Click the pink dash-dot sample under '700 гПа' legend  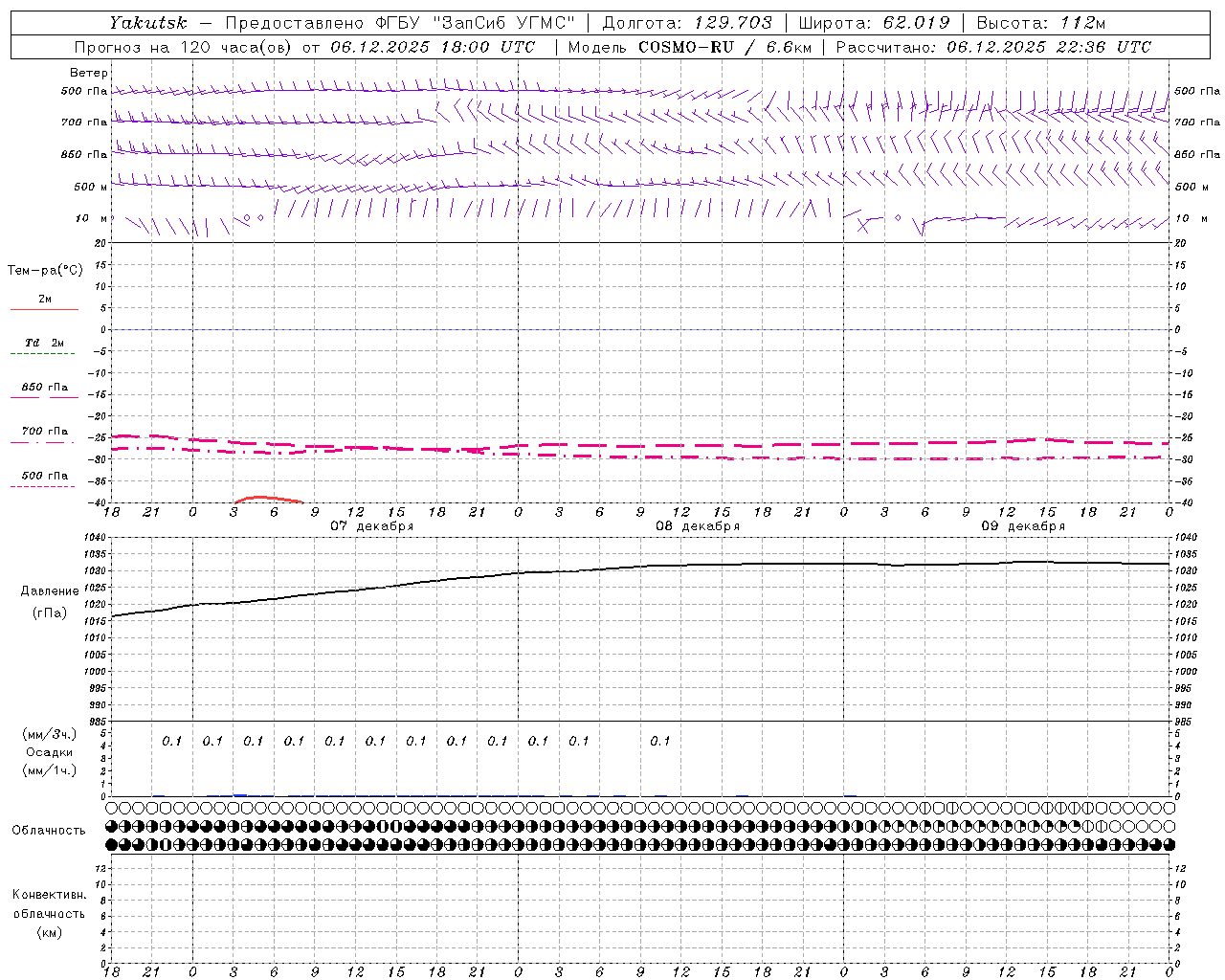[44, 442]
